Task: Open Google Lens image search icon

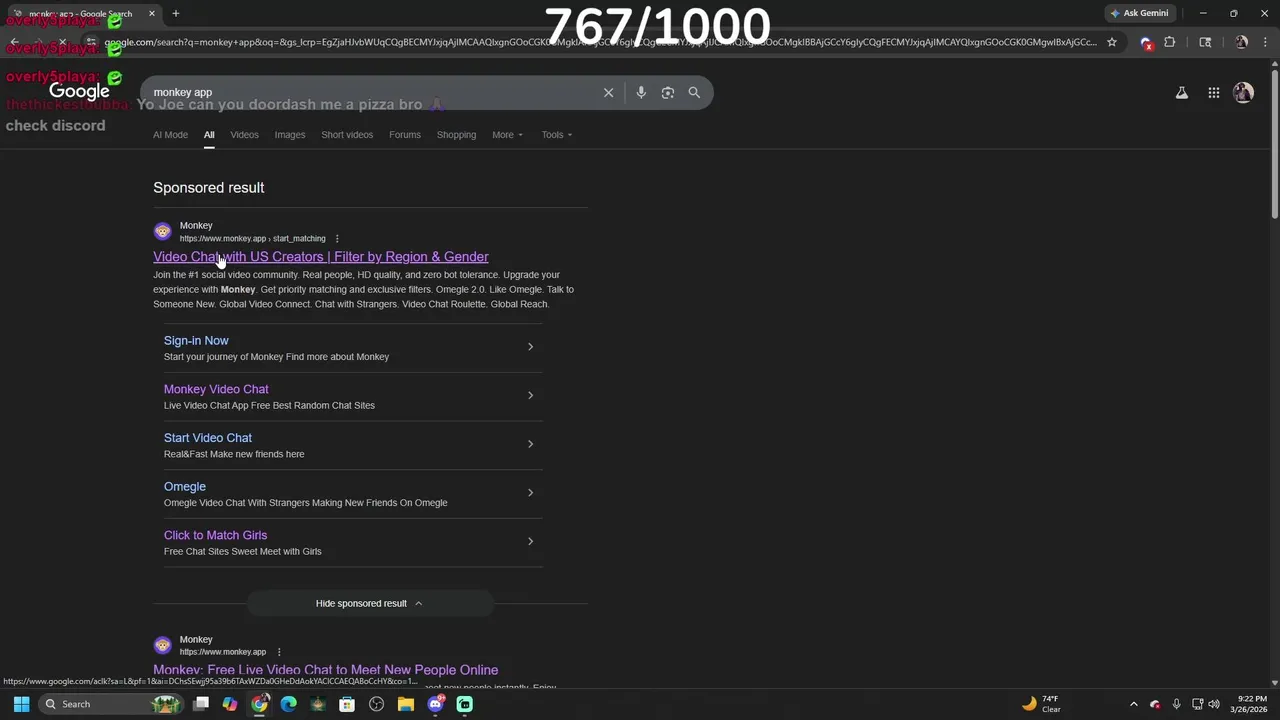Action: (668, 92)
